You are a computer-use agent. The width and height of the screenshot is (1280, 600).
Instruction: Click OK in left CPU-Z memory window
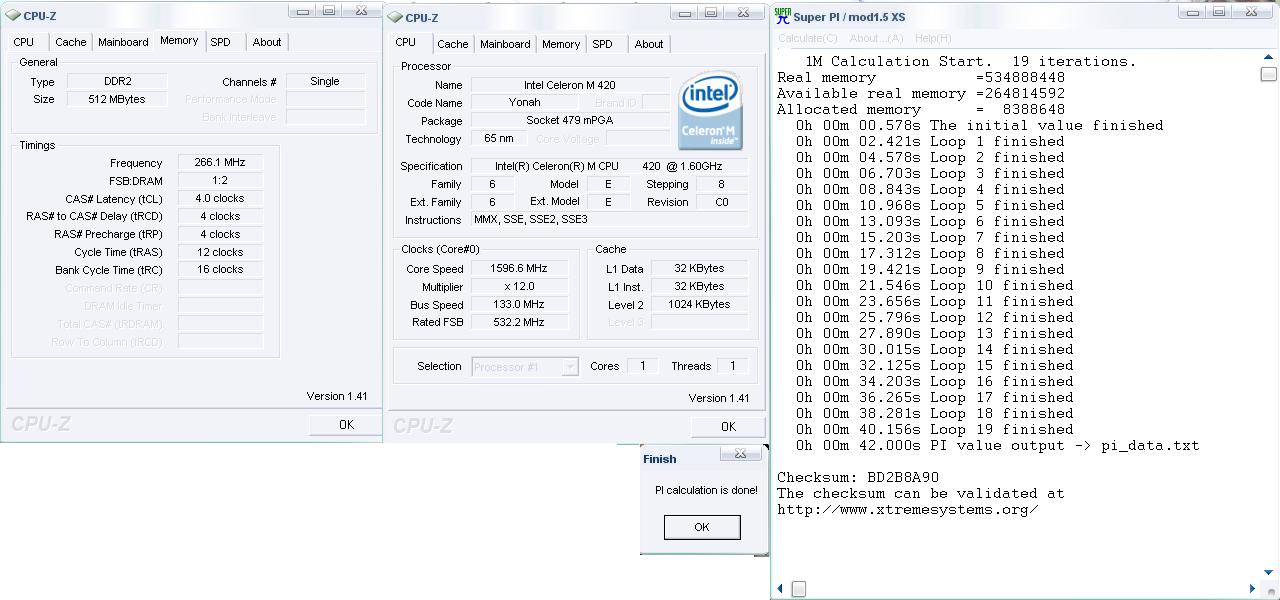click(x=346, y=425)
